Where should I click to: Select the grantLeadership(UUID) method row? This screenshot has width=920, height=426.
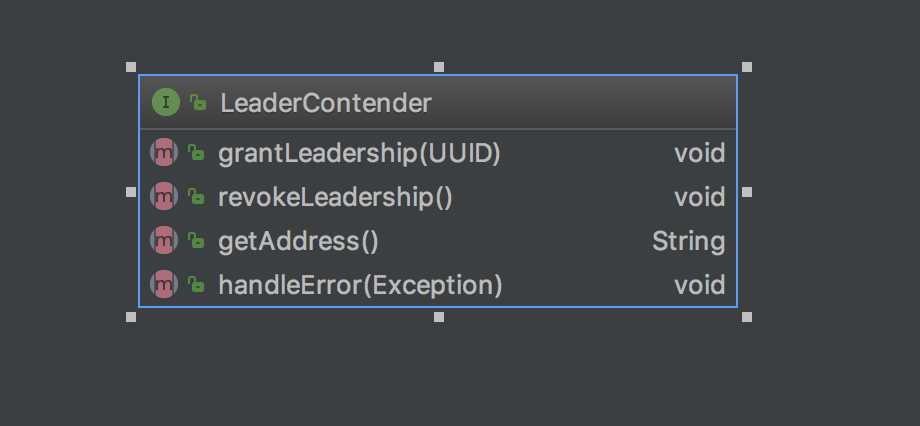tap(438, 153)
